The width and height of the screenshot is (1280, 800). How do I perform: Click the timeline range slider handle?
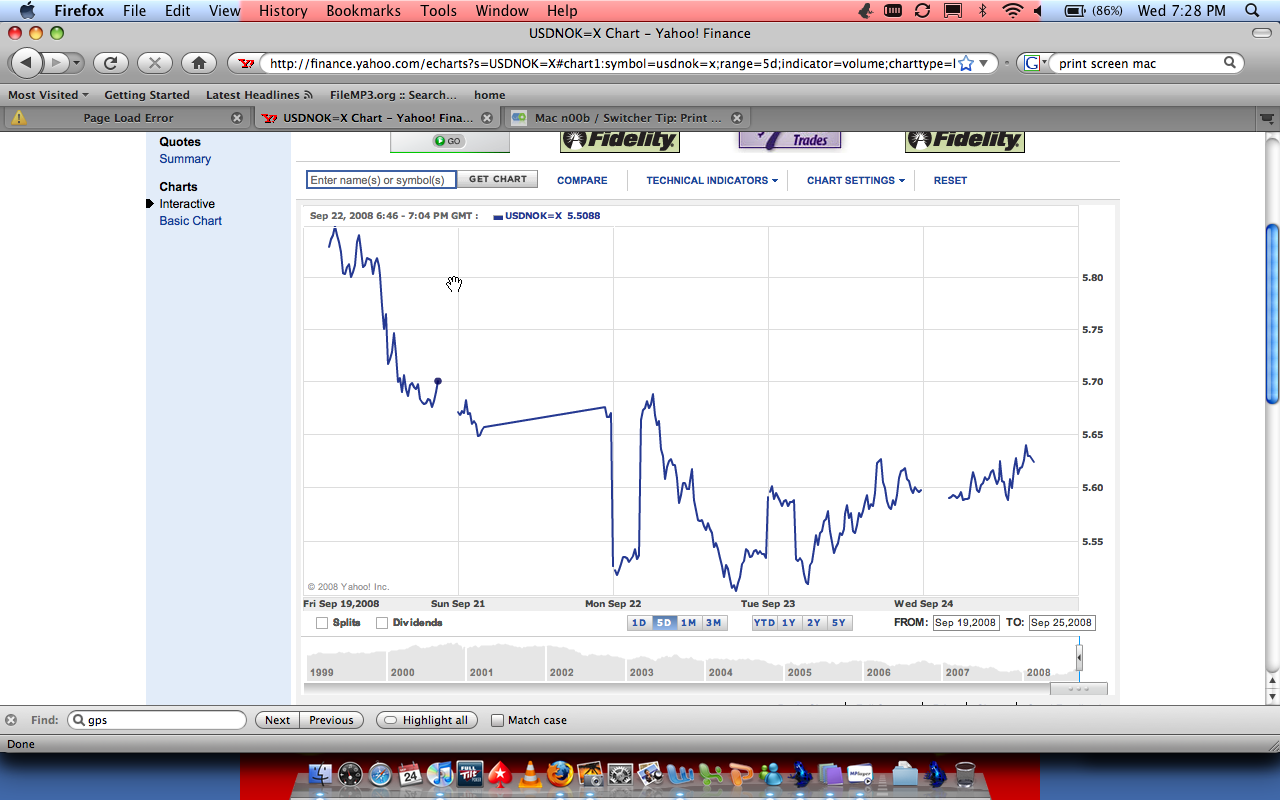[1079, 657]
